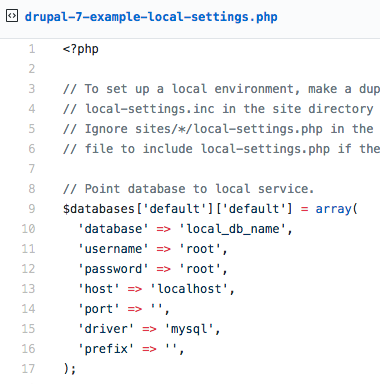This screenshot has width=380, height=384.
Task: Click the code file icon beside filename
Action: point(12,16)
